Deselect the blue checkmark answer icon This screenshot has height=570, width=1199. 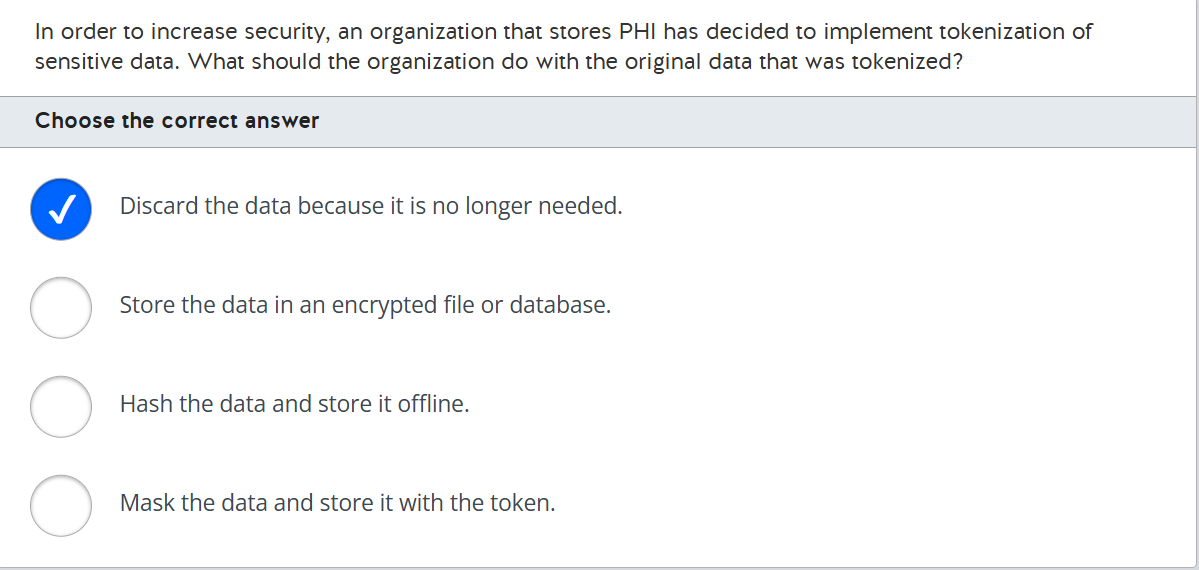pos(61,208)
